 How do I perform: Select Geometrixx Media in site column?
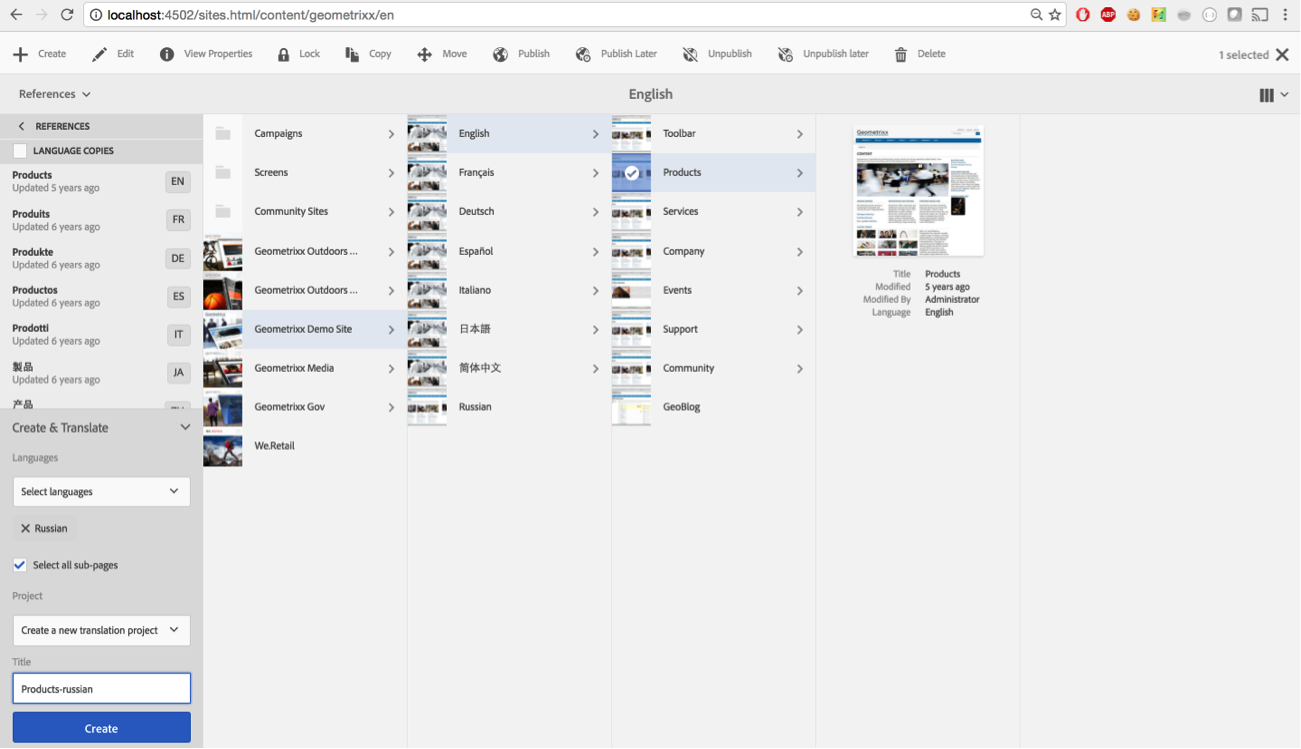tap(294, 368)
